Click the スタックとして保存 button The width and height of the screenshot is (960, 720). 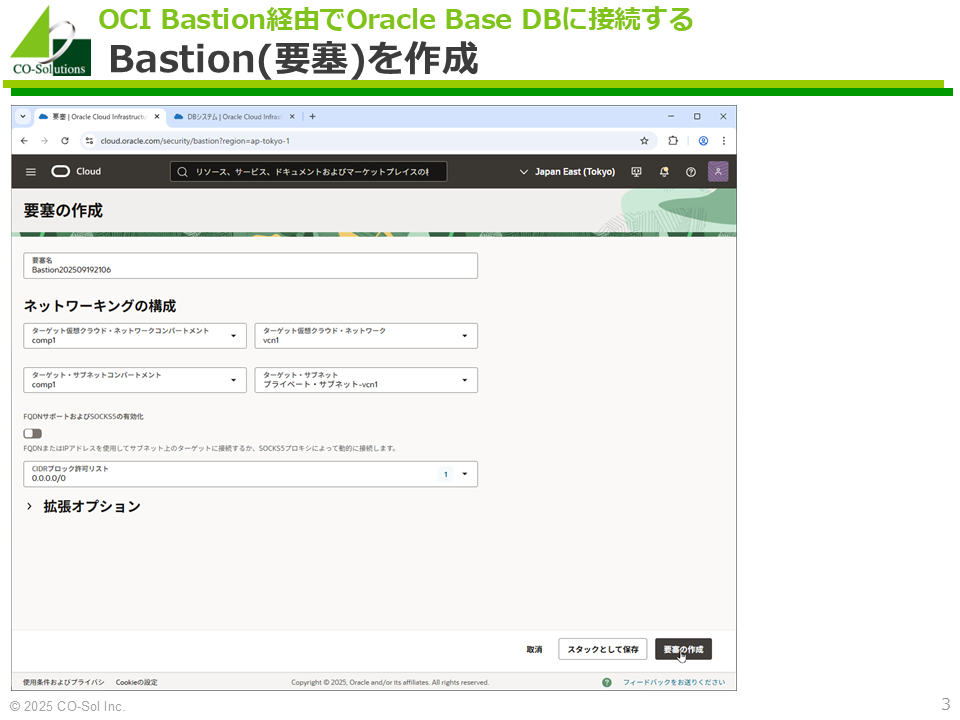click(x=602, y=649)
